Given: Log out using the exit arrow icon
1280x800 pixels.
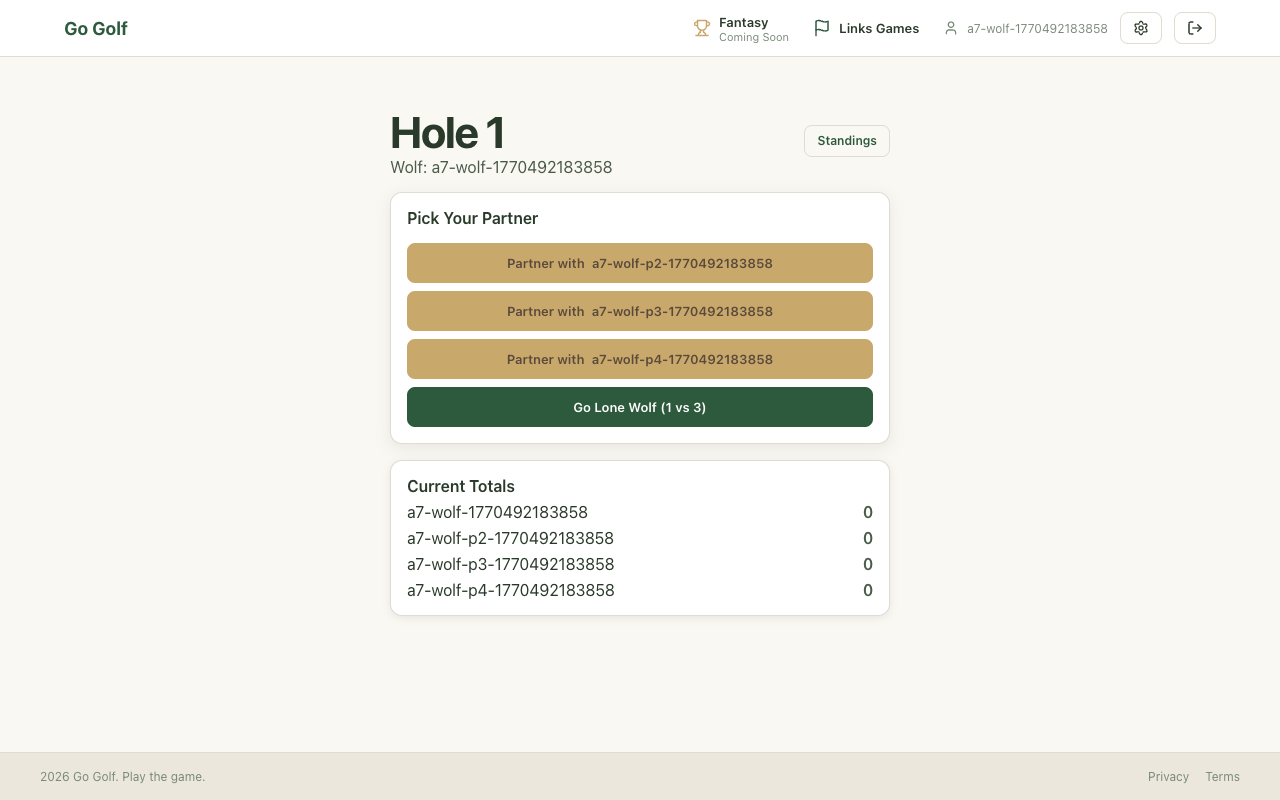Looking at the screenshot, I should click(1195, 28).
